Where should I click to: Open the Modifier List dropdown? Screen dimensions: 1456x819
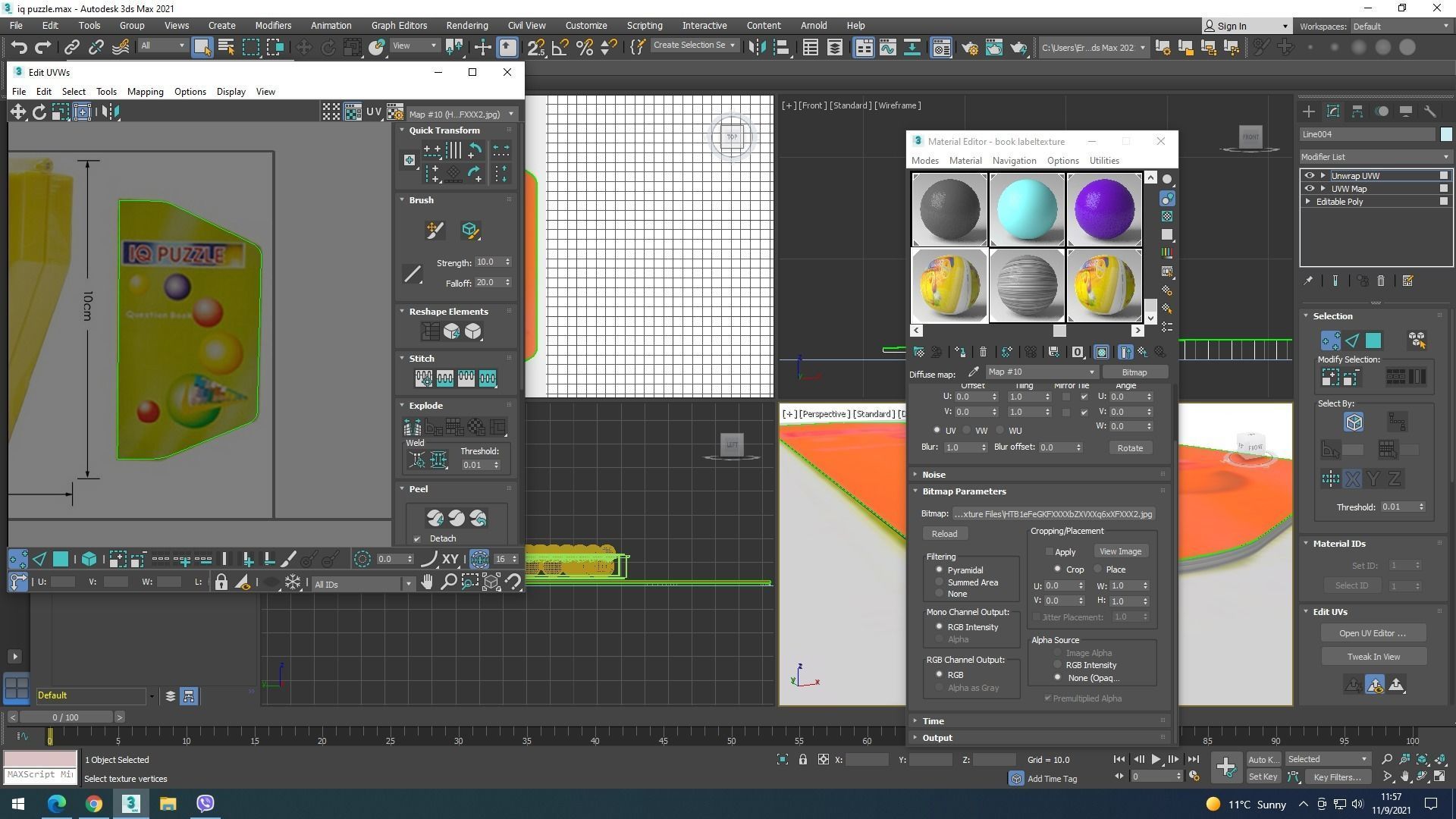point(1376,157)
